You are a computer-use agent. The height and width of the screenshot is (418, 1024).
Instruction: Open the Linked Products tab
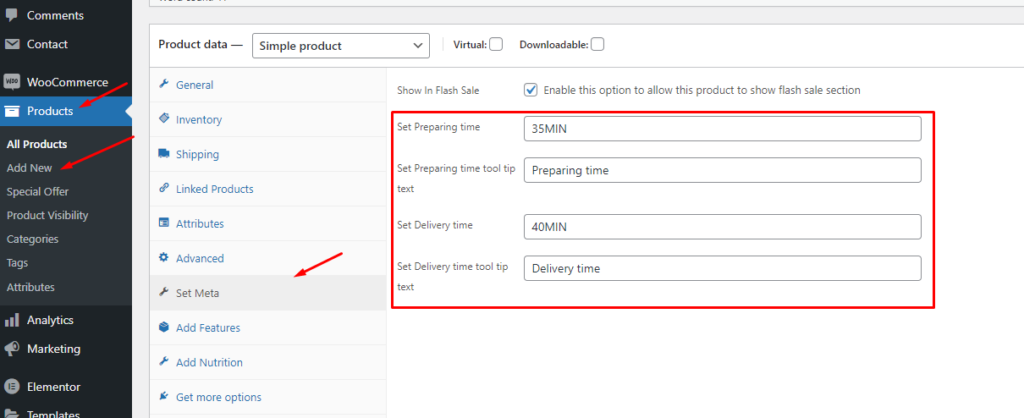coord(214,189)
